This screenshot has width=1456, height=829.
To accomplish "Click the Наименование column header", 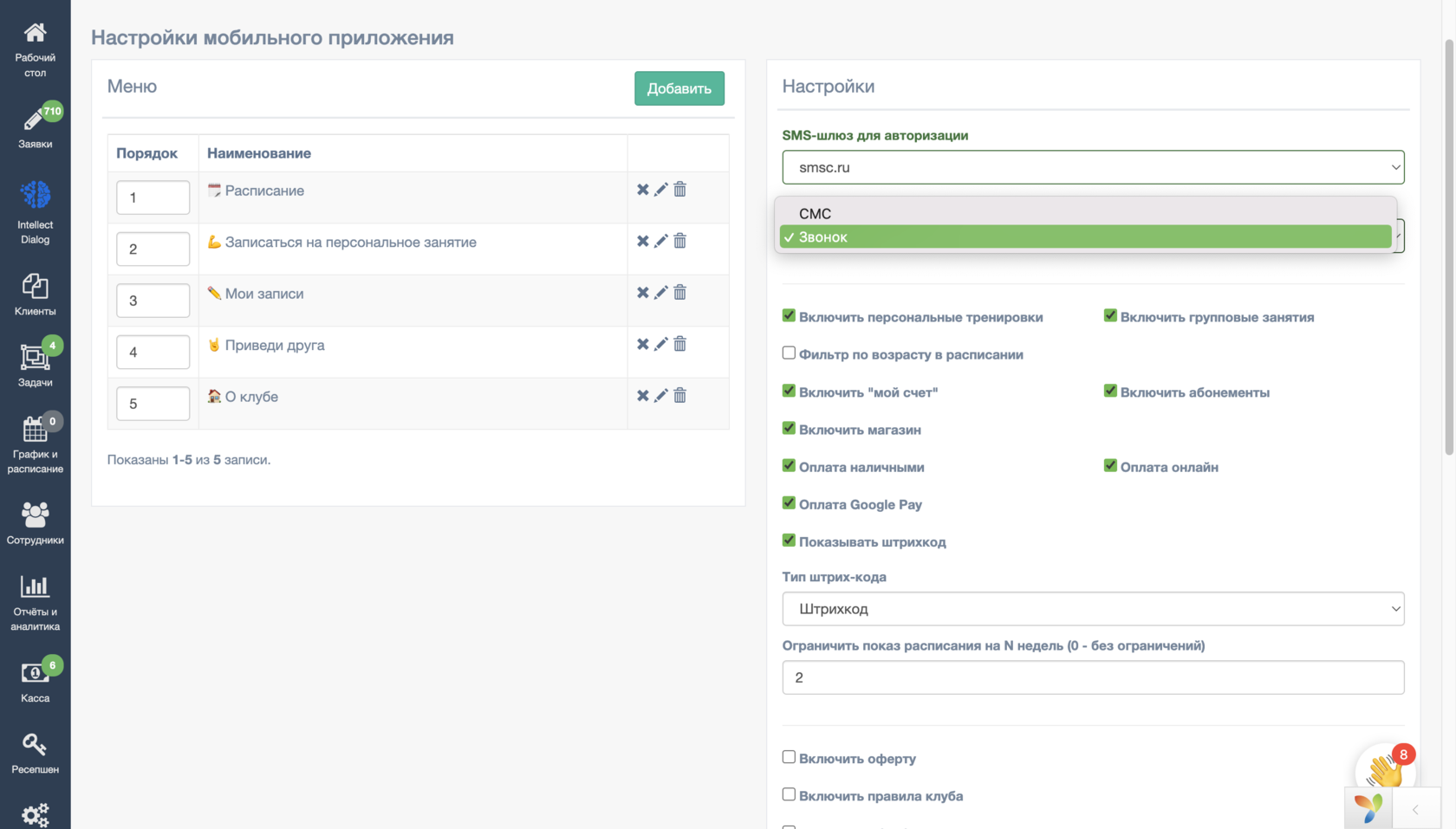I will pos(259,153).
